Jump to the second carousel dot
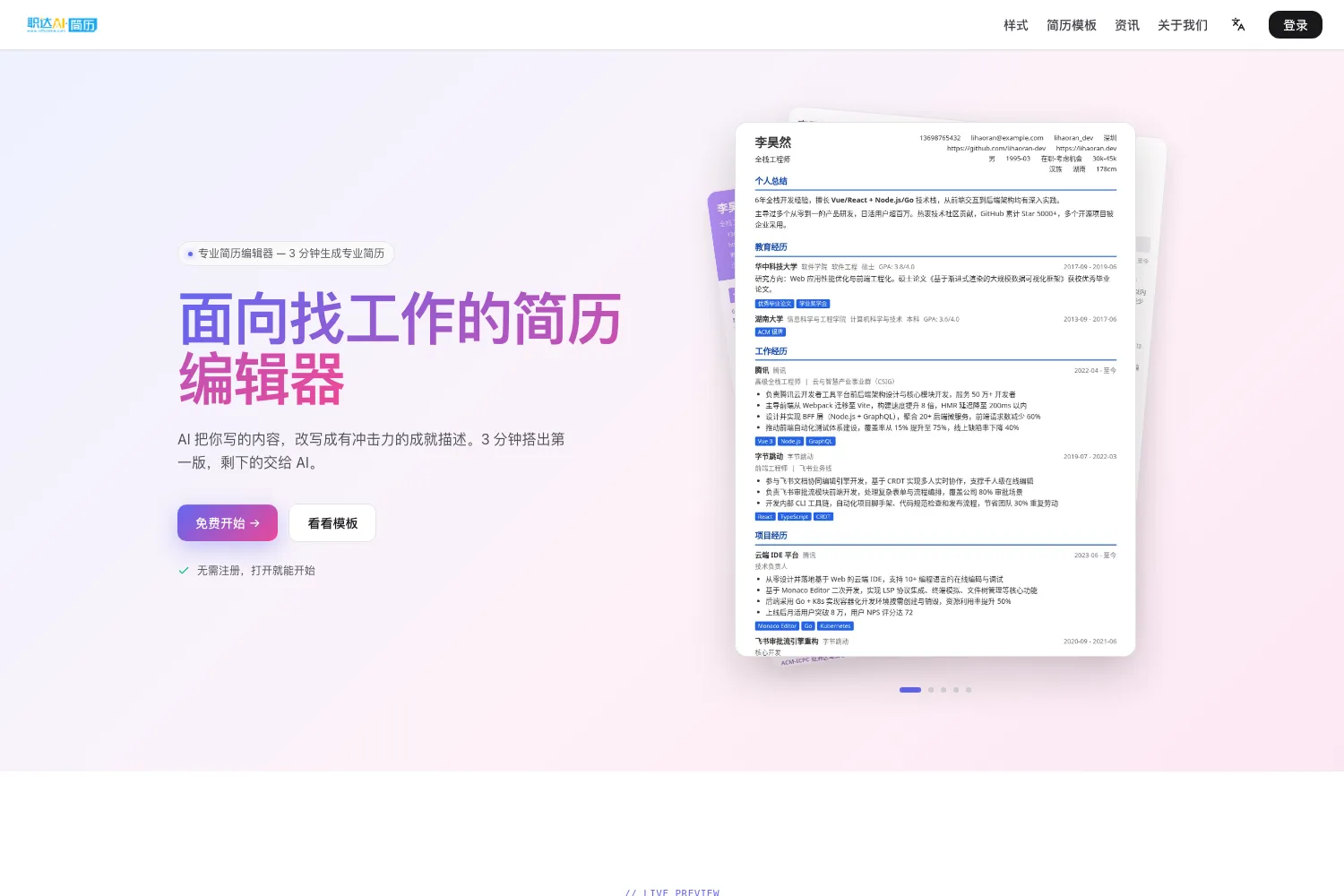Image resolution: width=1344 pixels, height=896 pixels. 931,690
